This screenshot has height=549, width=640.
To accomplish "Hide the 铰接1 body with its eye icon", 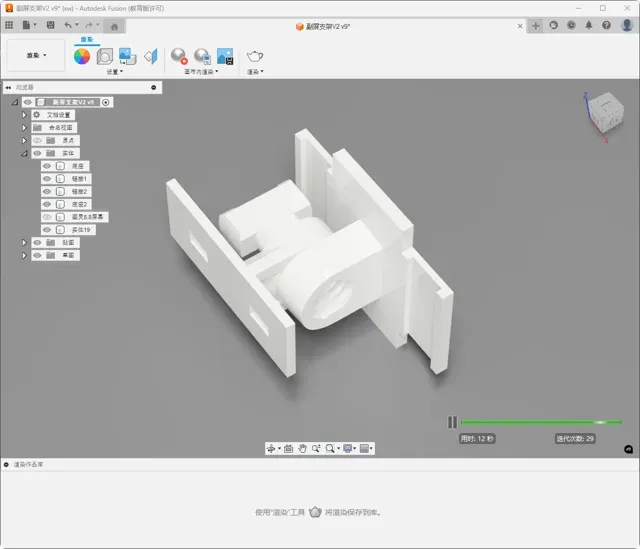I will pyautogui.click(x=47, y=179).
